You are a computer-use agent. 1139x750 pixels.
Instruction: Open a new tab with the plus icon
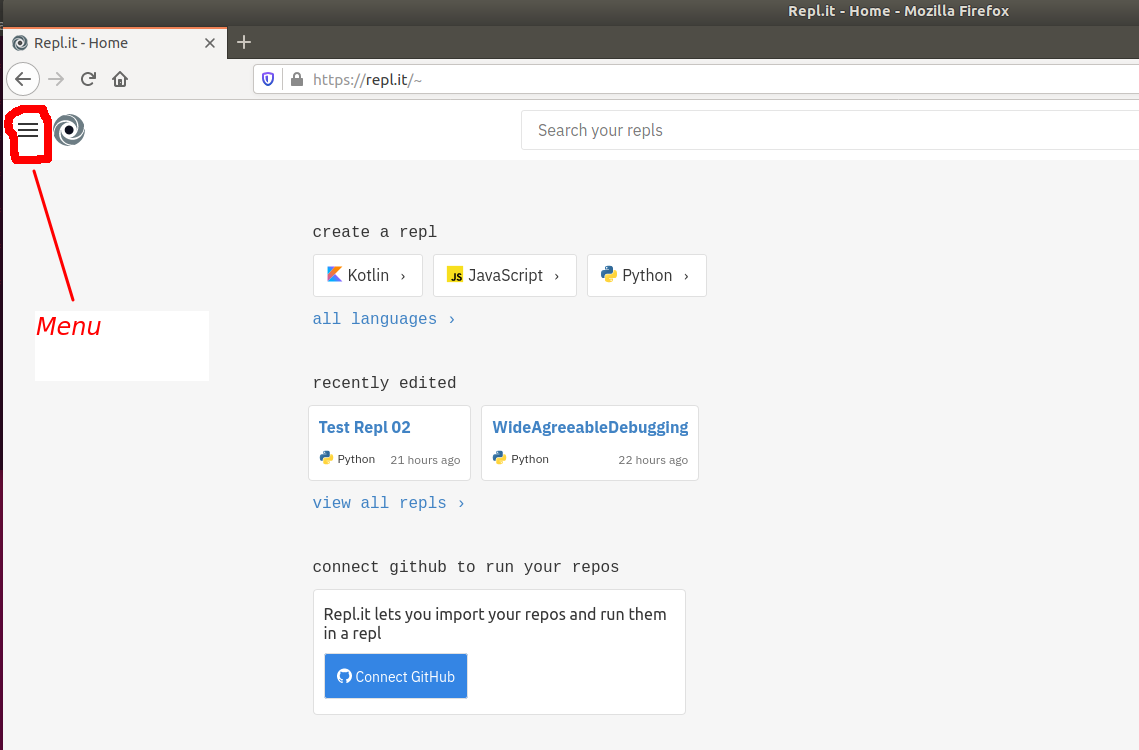(x=244, y=42)
